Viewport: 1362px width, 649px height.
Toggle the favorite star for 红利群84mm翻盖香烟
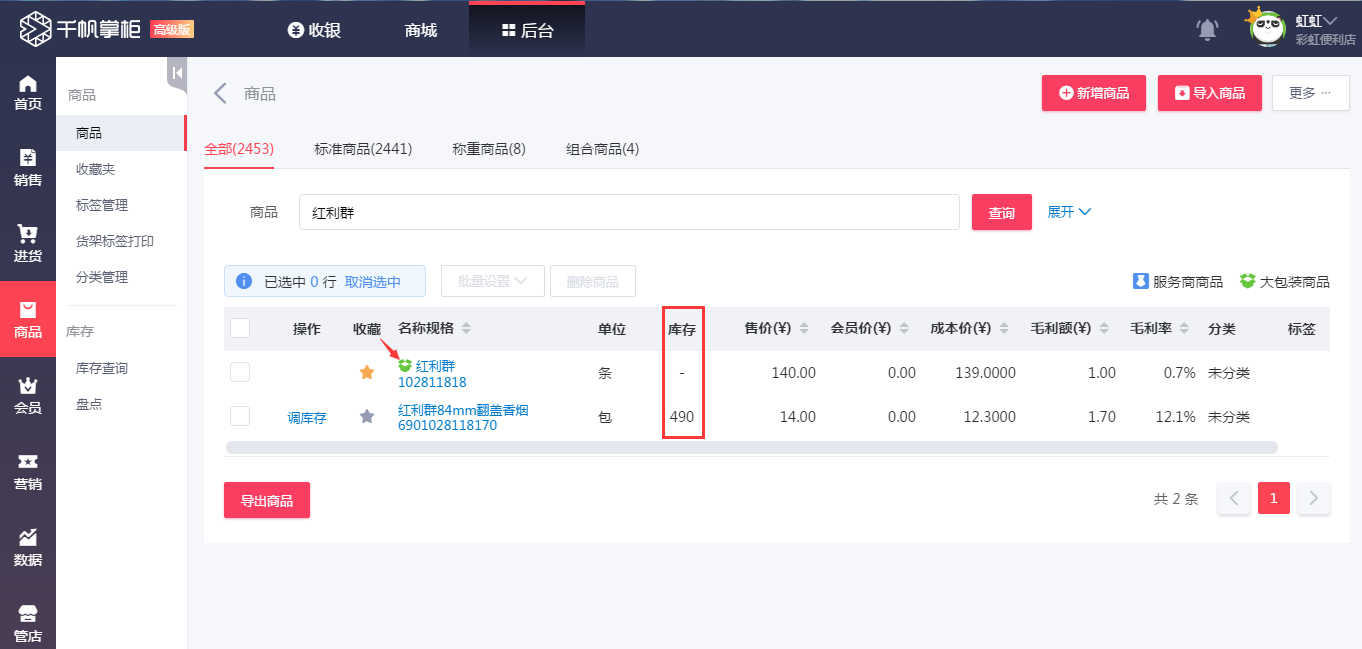(366, 416)
